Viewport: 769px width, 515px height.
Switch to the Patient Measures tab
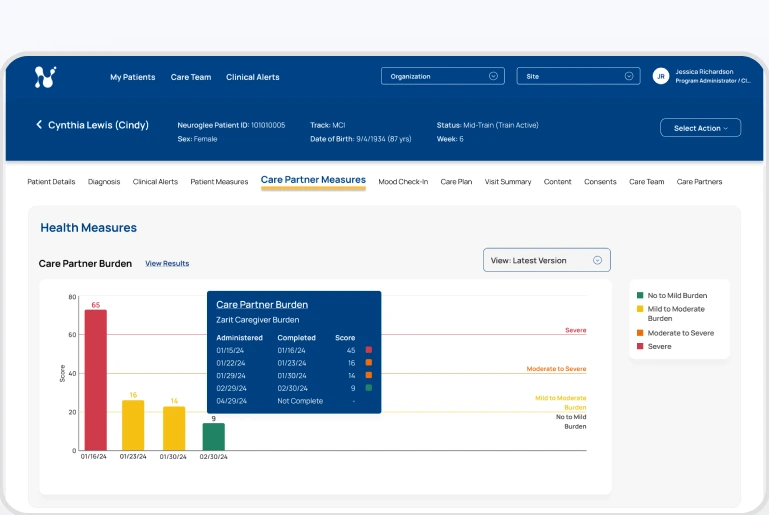tap(219, 181)
